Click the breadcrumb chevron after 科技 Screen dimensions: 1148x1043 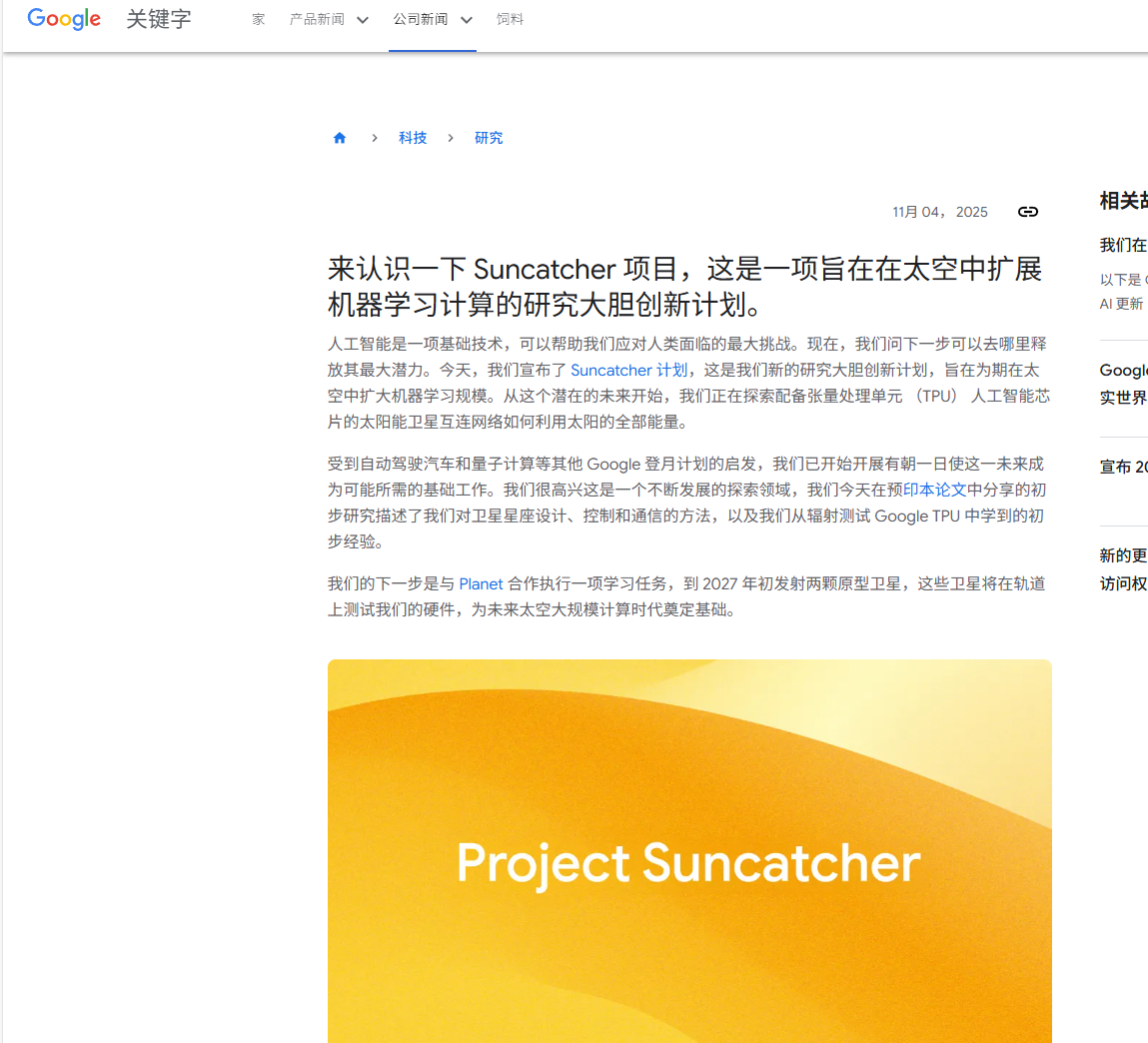point(451,138)
